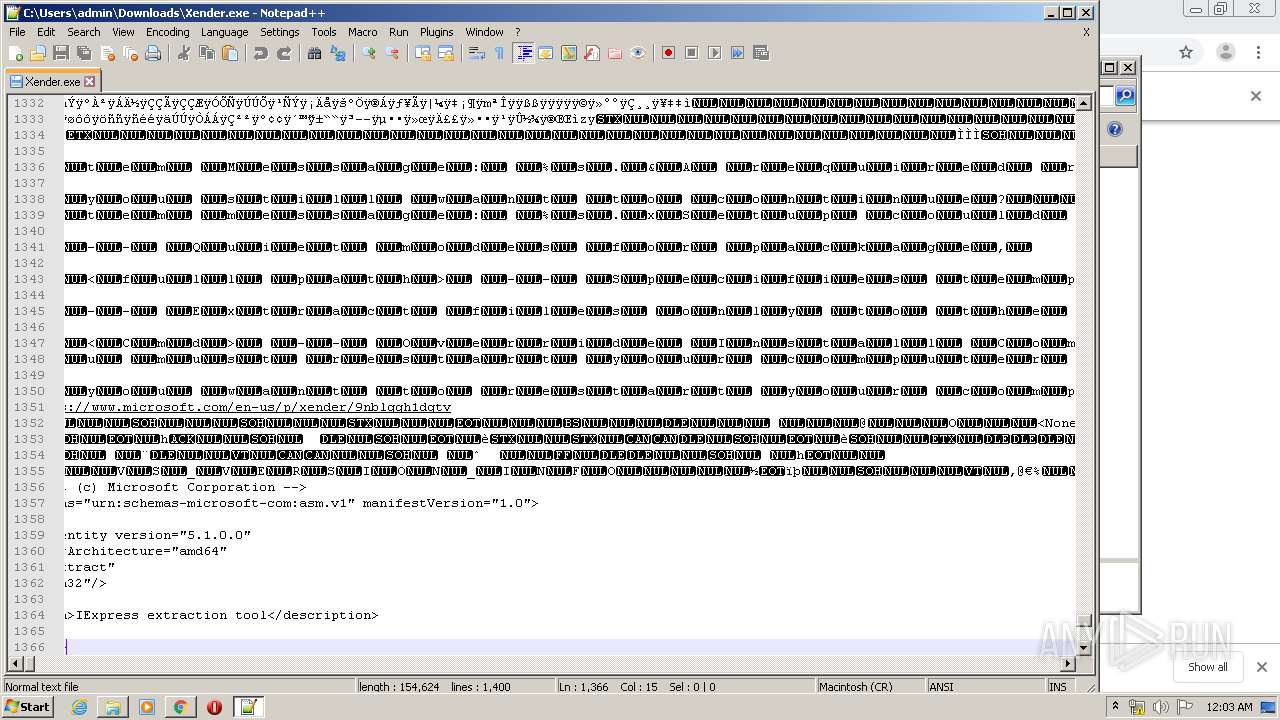
Task: Click the Save All toolbar icon
Action: pyautogui.click(x=84, y=53)
